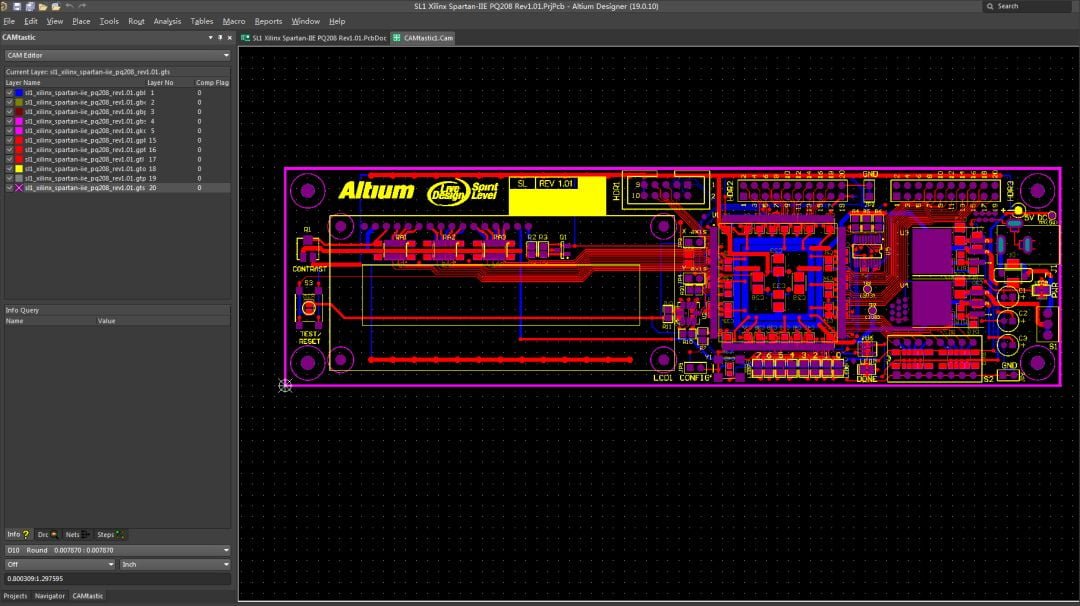
Task: Open the Rout menu
Action: point(136,21)
